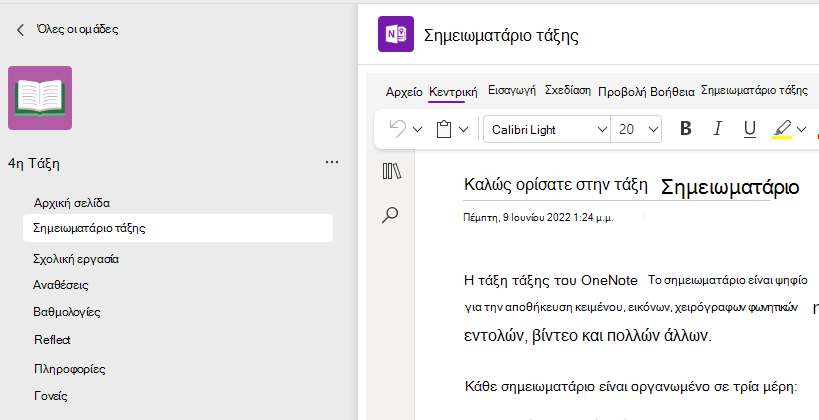Toggle Italic formatting
This screenshot has height=420, width=819.
point(718,129)
